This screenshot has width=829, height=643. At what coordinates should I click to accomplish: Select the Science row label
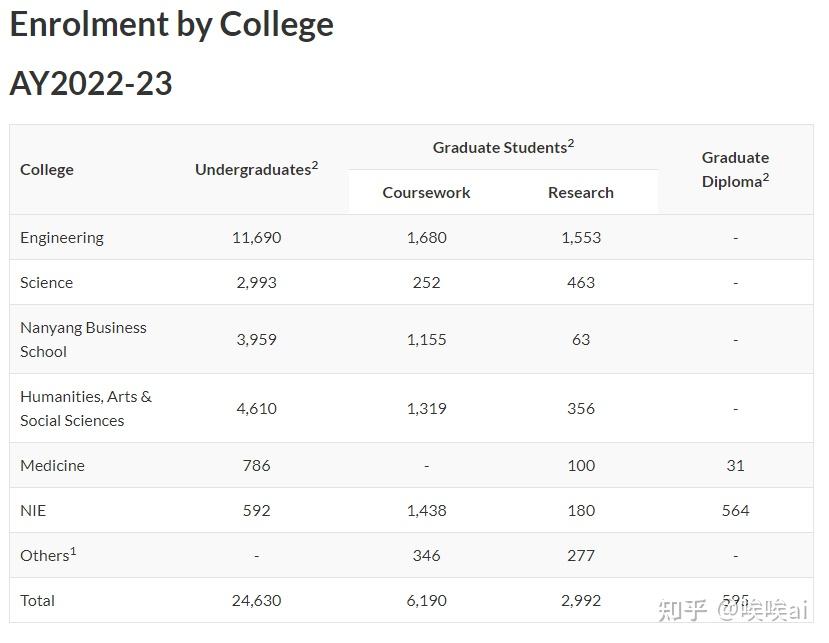[x=47, y=283]
